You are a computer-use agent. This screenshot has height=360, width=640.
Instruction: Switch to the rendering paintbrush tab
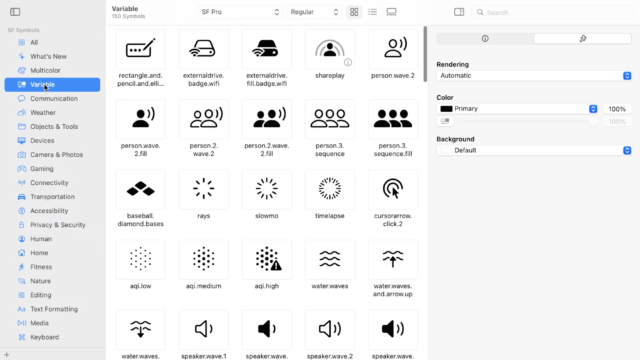[582, 38]
